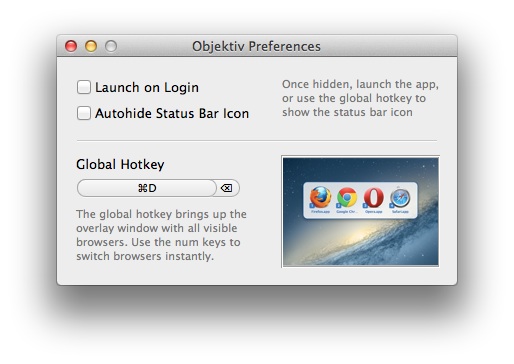This screenshot has width=514, height=364.
Task: Click the Firefox icon in preview image
Action: point(320,197)
